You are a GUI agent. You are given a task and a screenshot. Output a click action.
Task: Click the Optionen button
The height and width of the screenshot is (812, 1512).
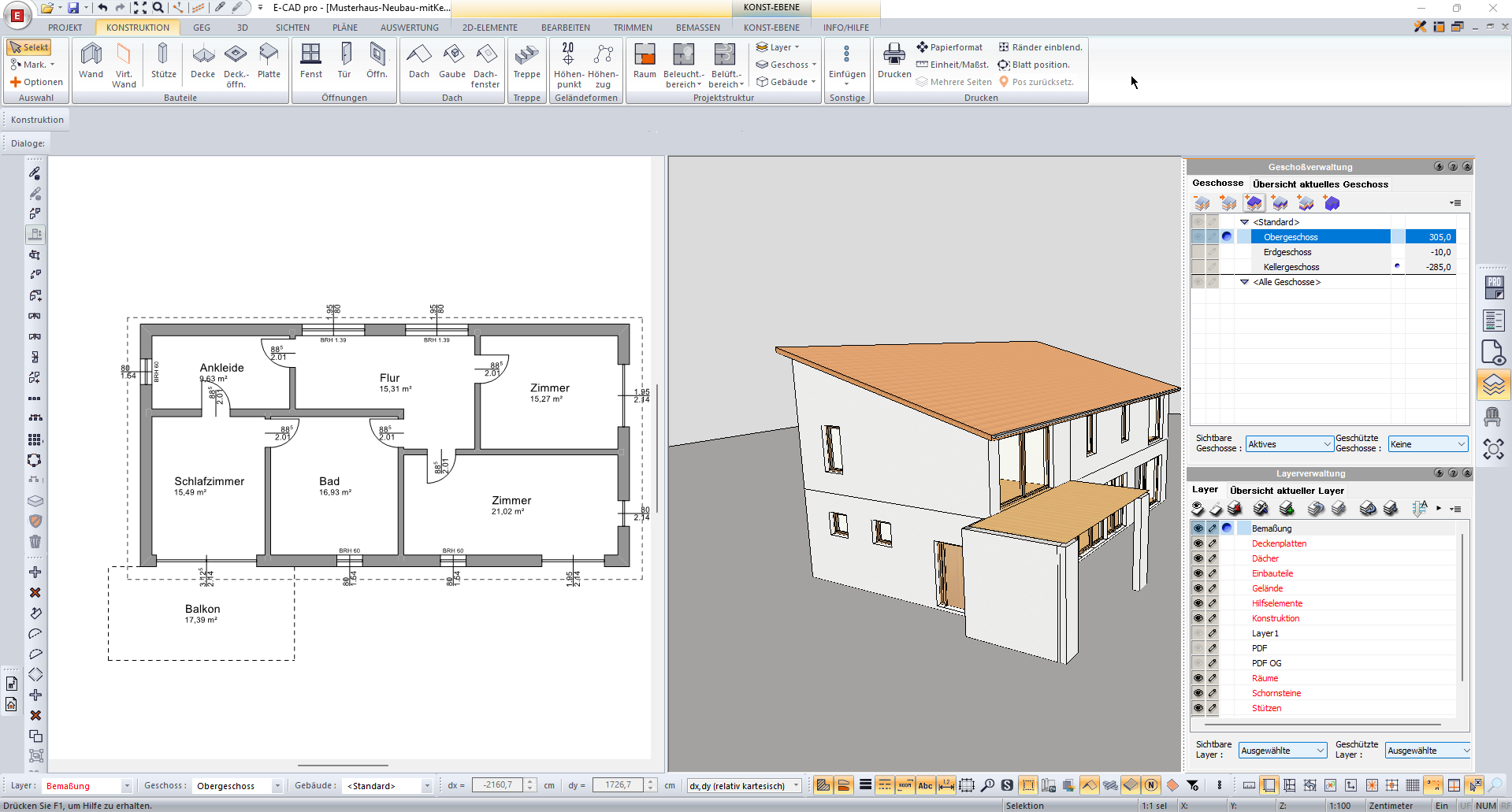click(x=36, y=82)
